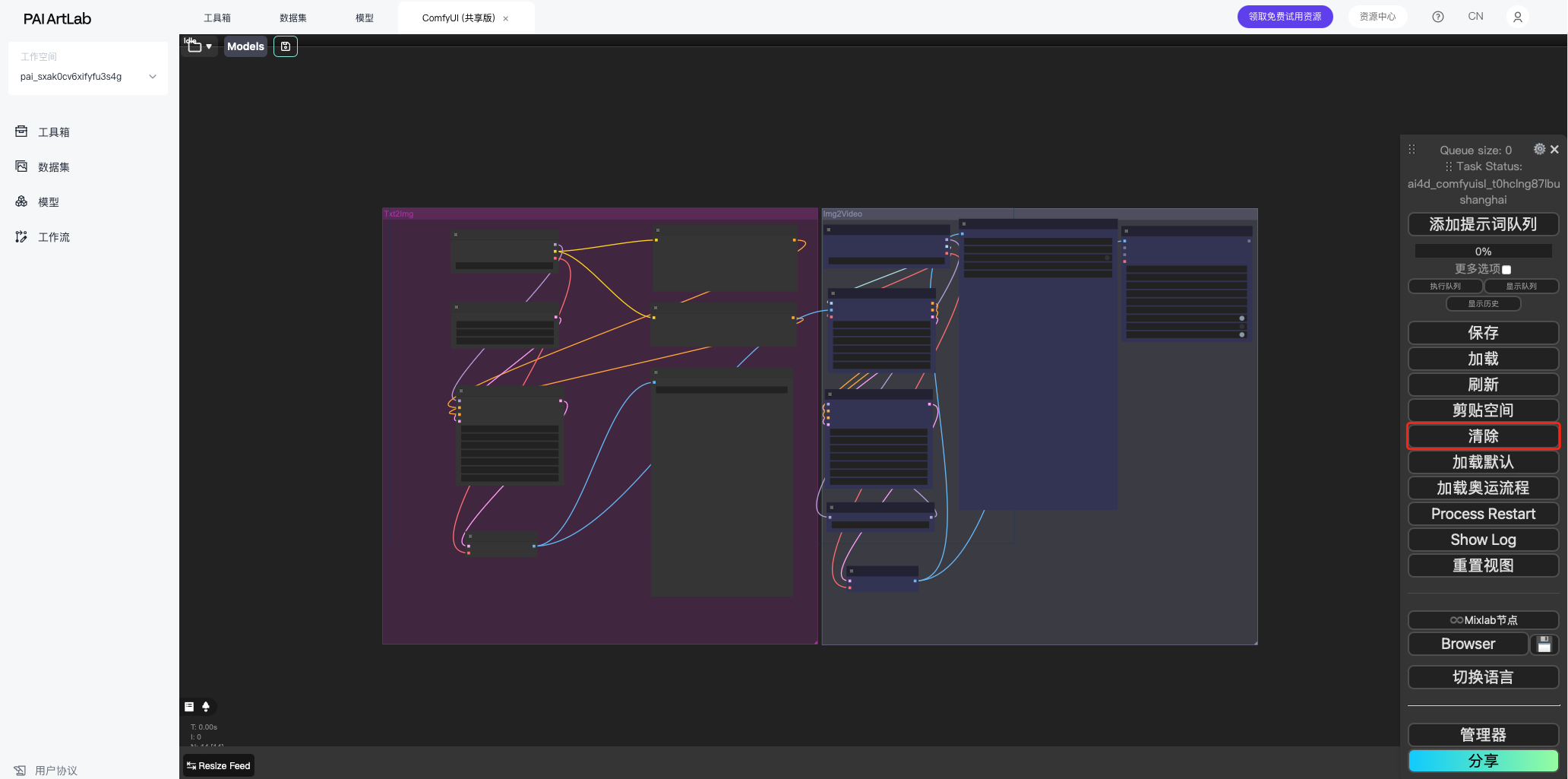This screenshot has width=1568, height=779.
Task: Click the task ID ai4d_comfyuisl_t0hclng87lbu
Action: [1483, 183]
